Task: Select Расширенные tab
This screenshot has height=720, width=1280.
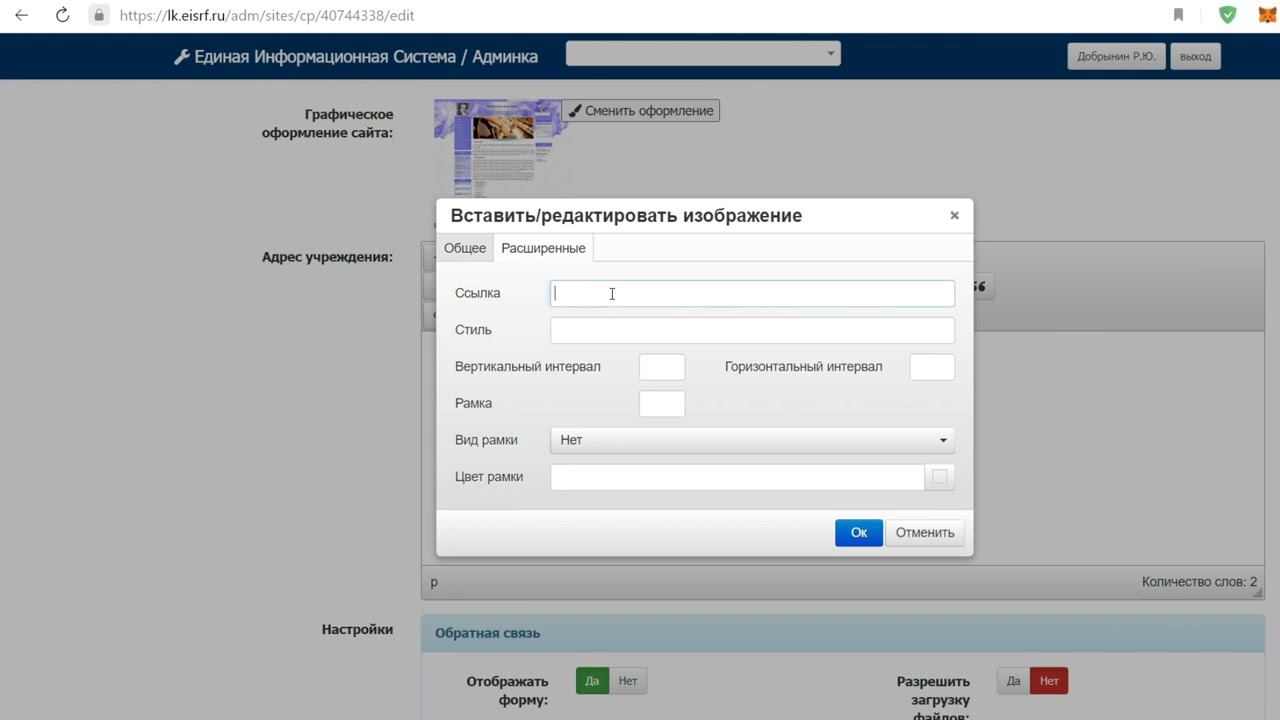Action: click(543, 248)
